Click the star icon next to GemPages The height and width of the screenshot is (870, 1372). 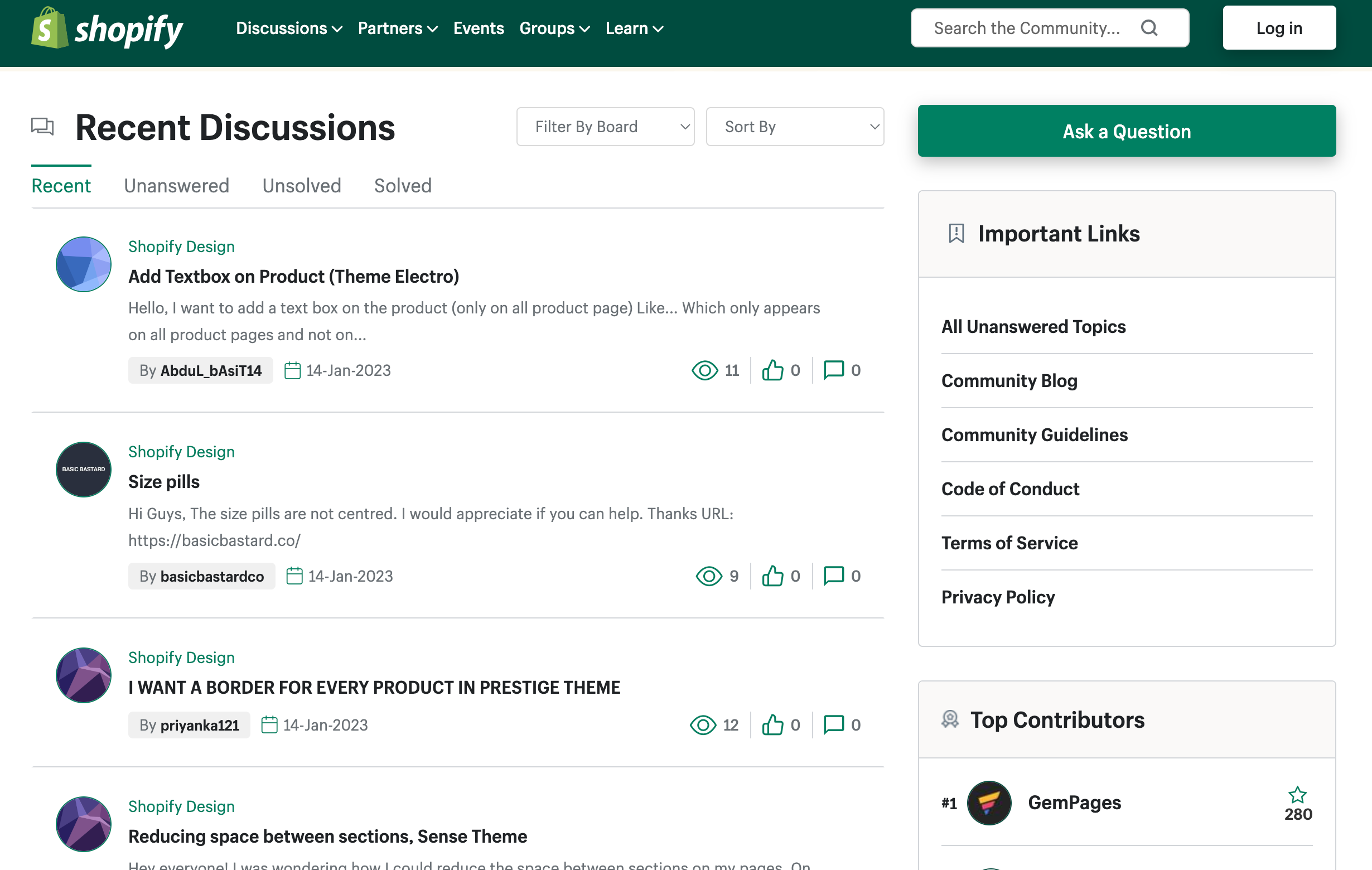[1298, 794]
